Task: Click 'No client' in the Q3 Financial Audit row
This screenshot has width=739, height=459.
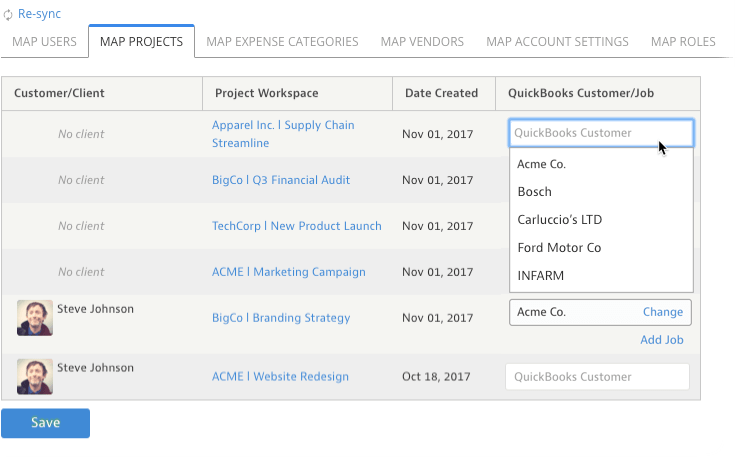Action: (81, 180)
